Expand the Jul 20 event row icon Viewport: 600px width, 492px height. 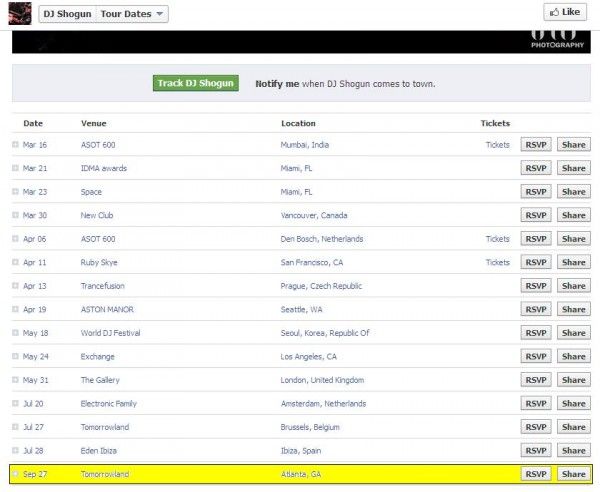coord(15,403)
